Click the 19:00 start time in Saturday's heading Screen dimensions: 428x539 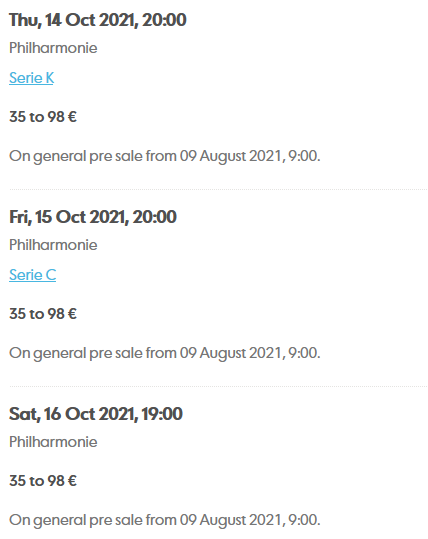pyautogui.click(x=162, y=414)
